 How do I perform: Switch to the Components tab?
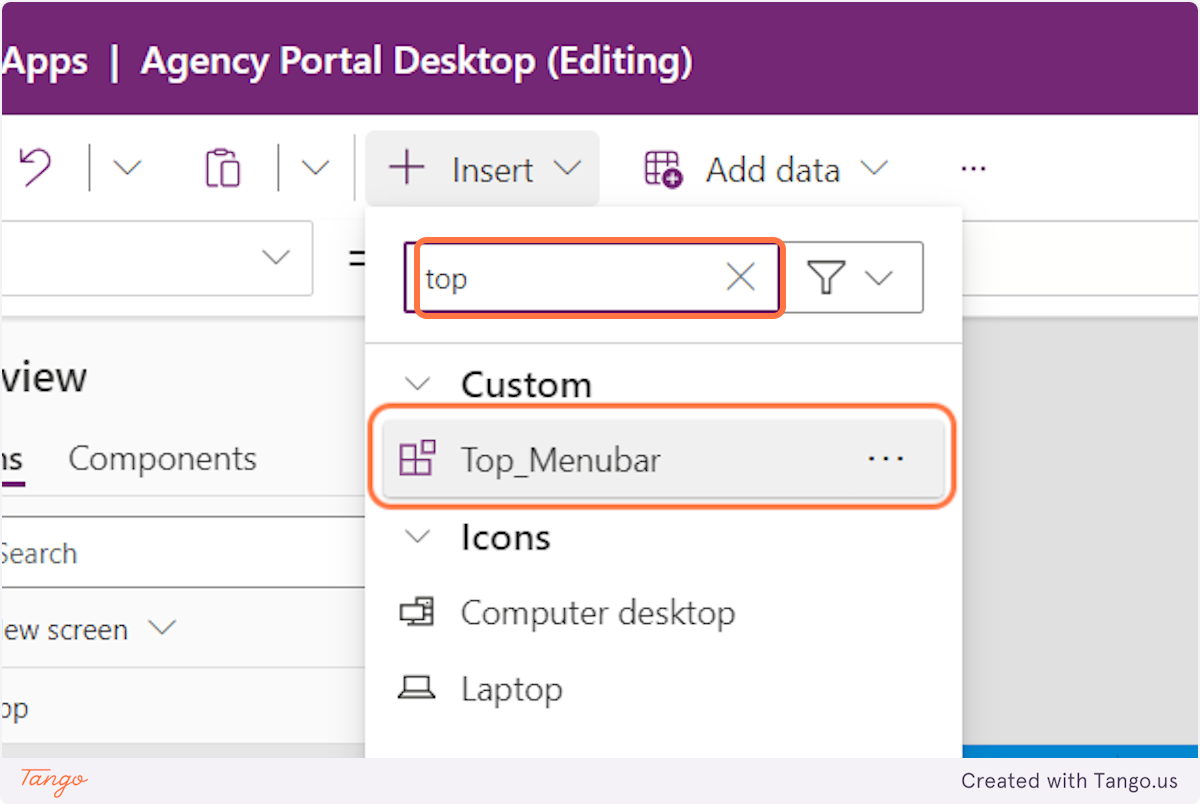tap(162, 459)
